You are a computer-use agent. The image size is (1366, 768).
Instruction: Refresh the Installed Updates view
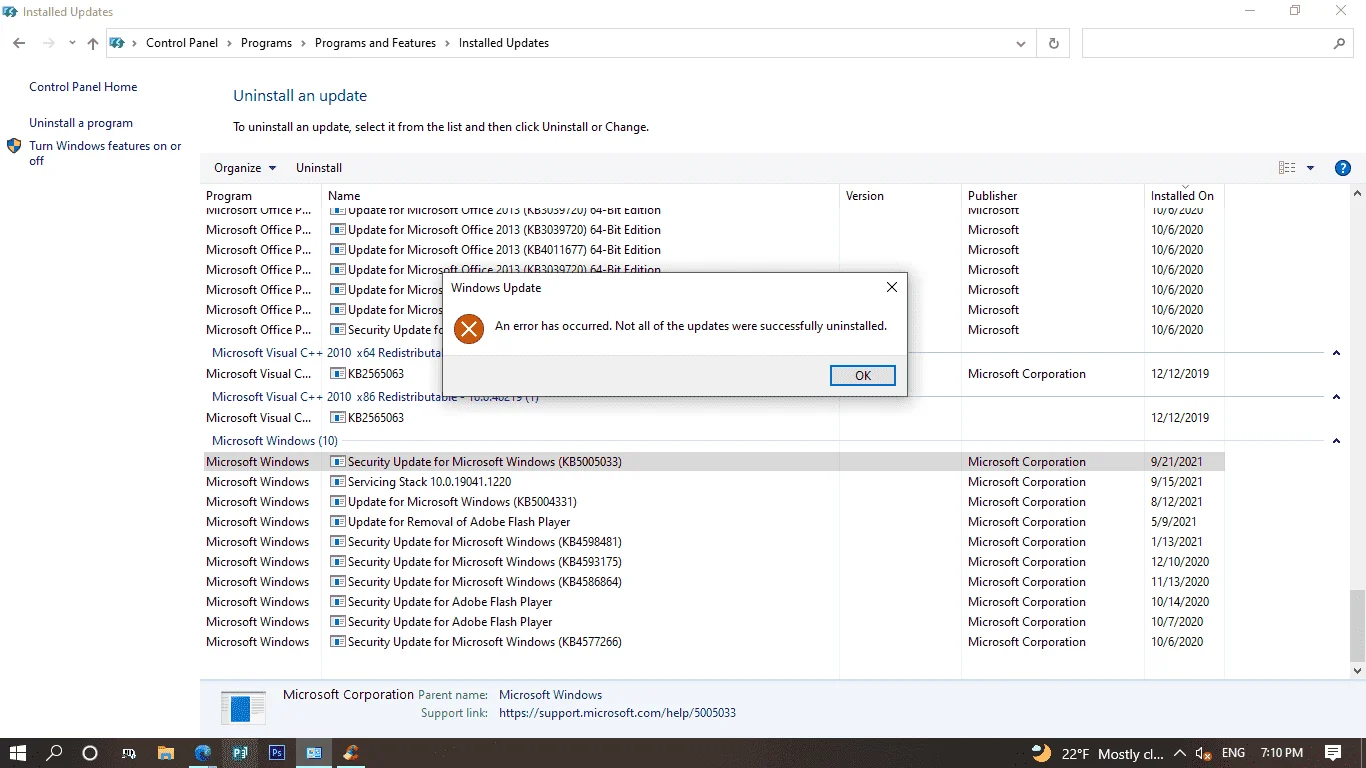pyautogui.click(x=1053, y=43)
